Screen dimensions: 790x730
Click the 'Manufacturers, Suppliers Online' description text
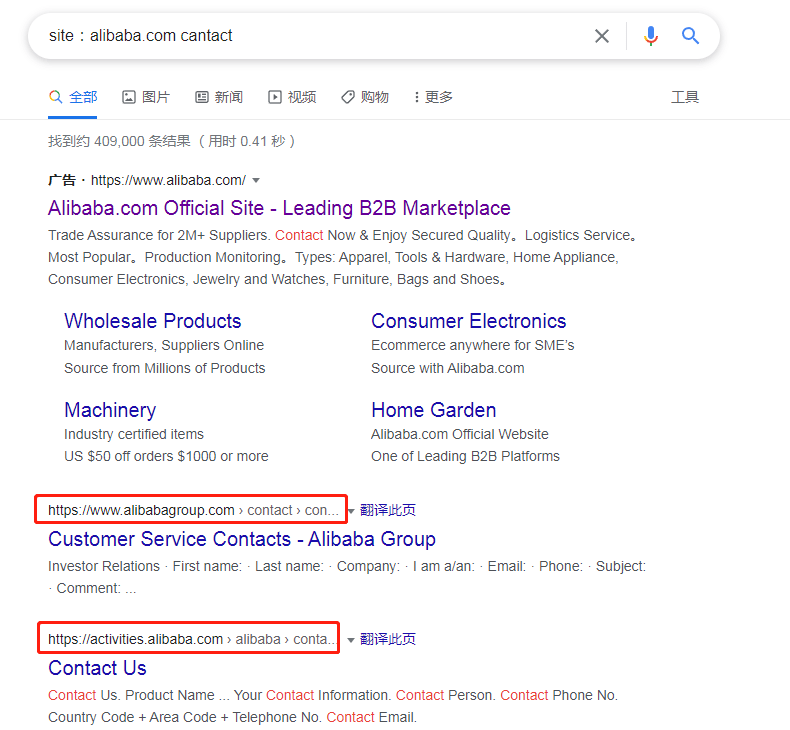tap(164, 345)
